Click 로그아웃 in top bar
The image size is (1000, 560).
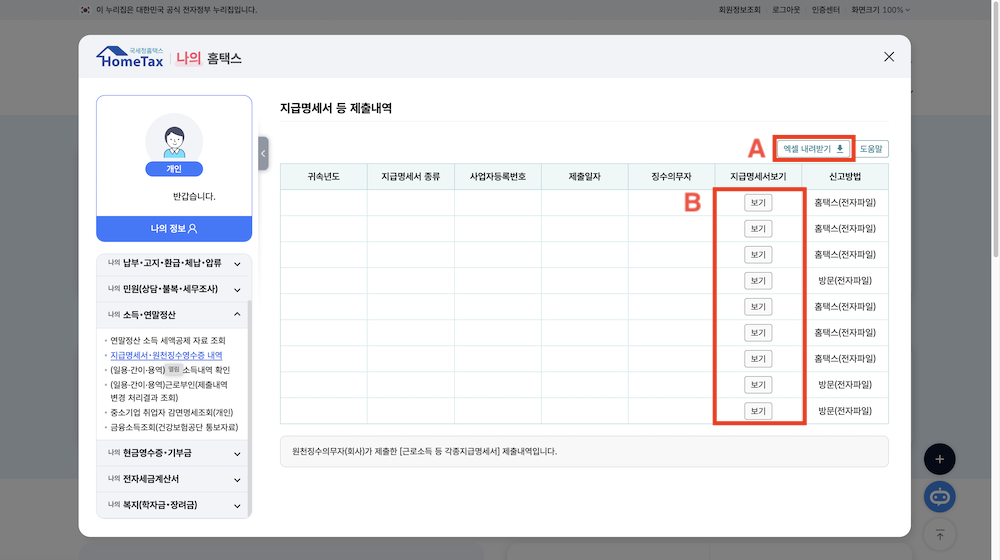(786, 10)
